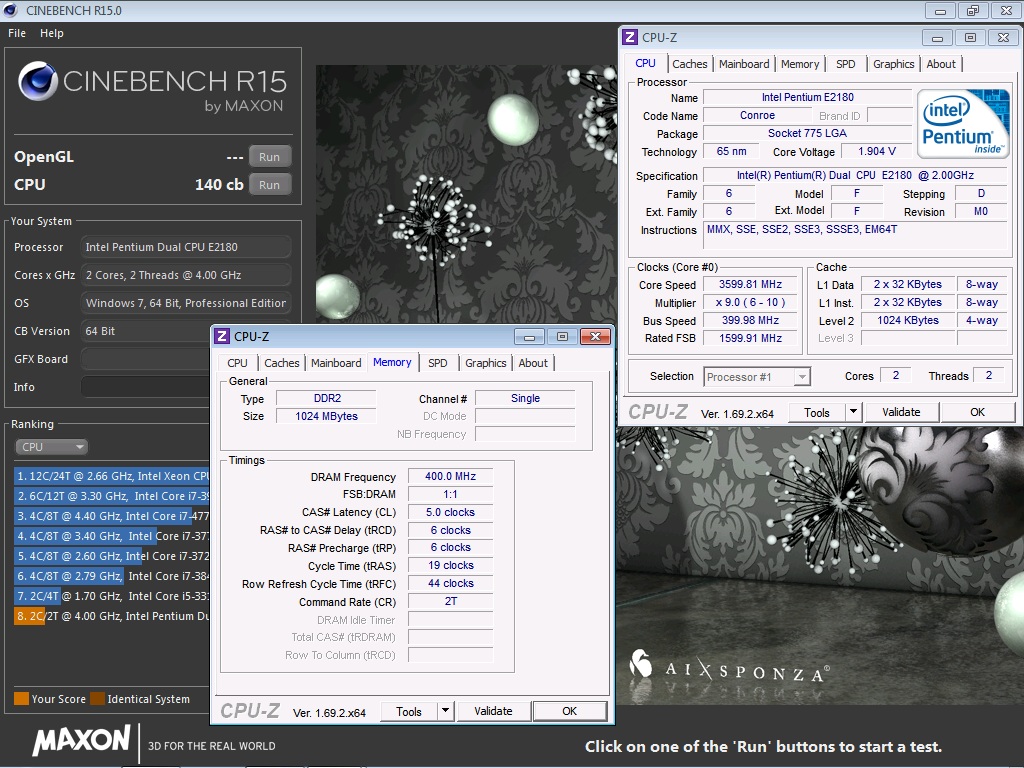
Task: Switch to Mainboard tab in back CPU-Z window
Action: 744,64
